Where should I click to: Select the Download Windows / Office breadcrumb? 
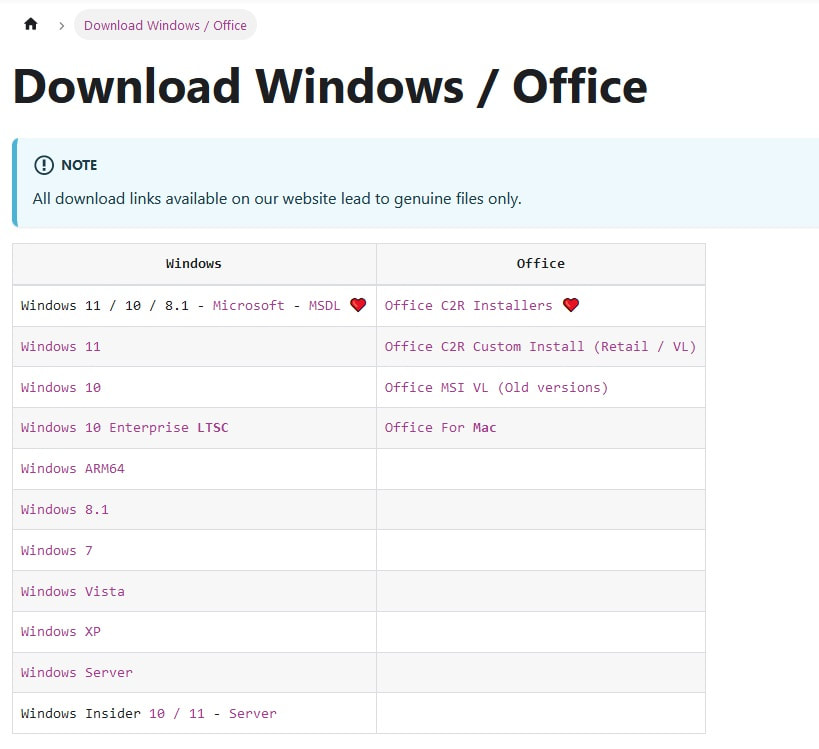(165, 25)
